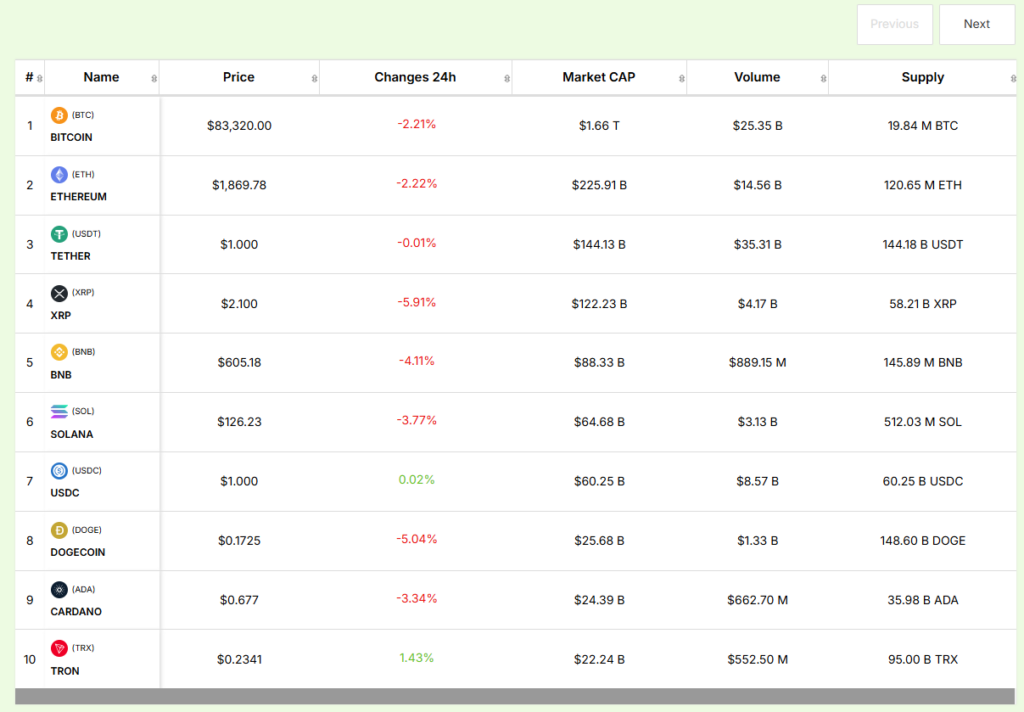Click the Solana coin logo icon

click(x=59, y=411)
